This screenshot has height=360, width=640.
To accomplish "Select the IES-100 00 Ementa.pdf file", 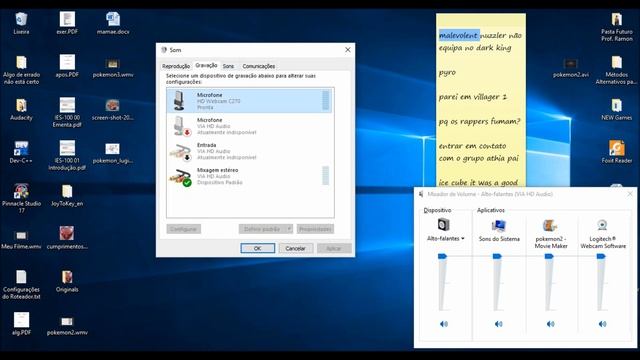I will (67, 112).
